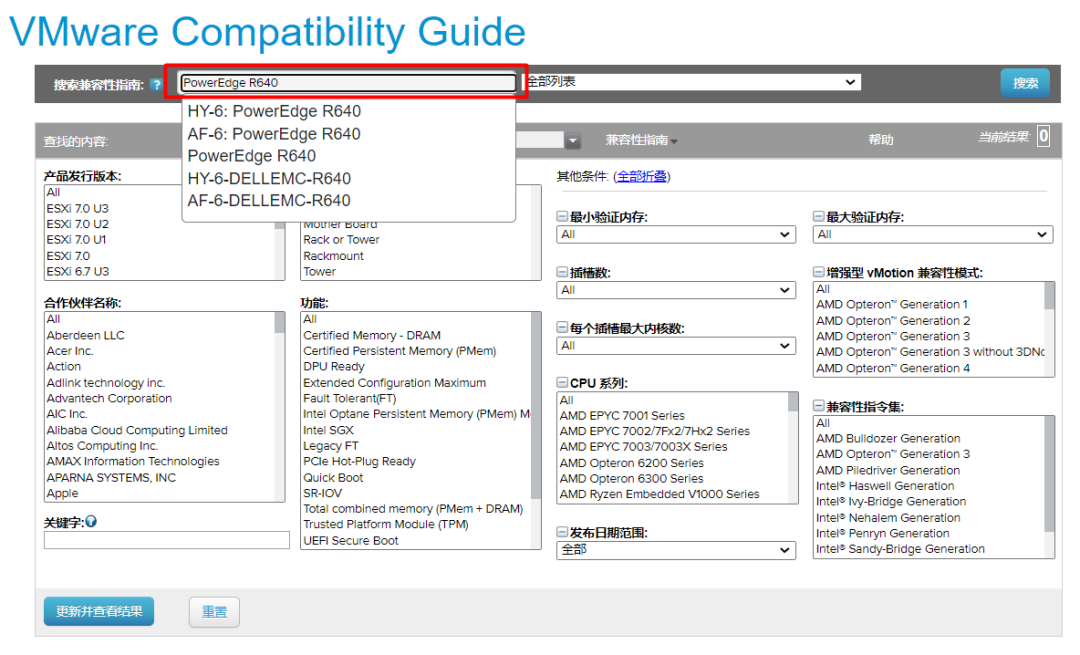
Task: Choose suggestion AF-6-DELLEMC-R640
Action: pyautogui.click(x=269, y=200)
